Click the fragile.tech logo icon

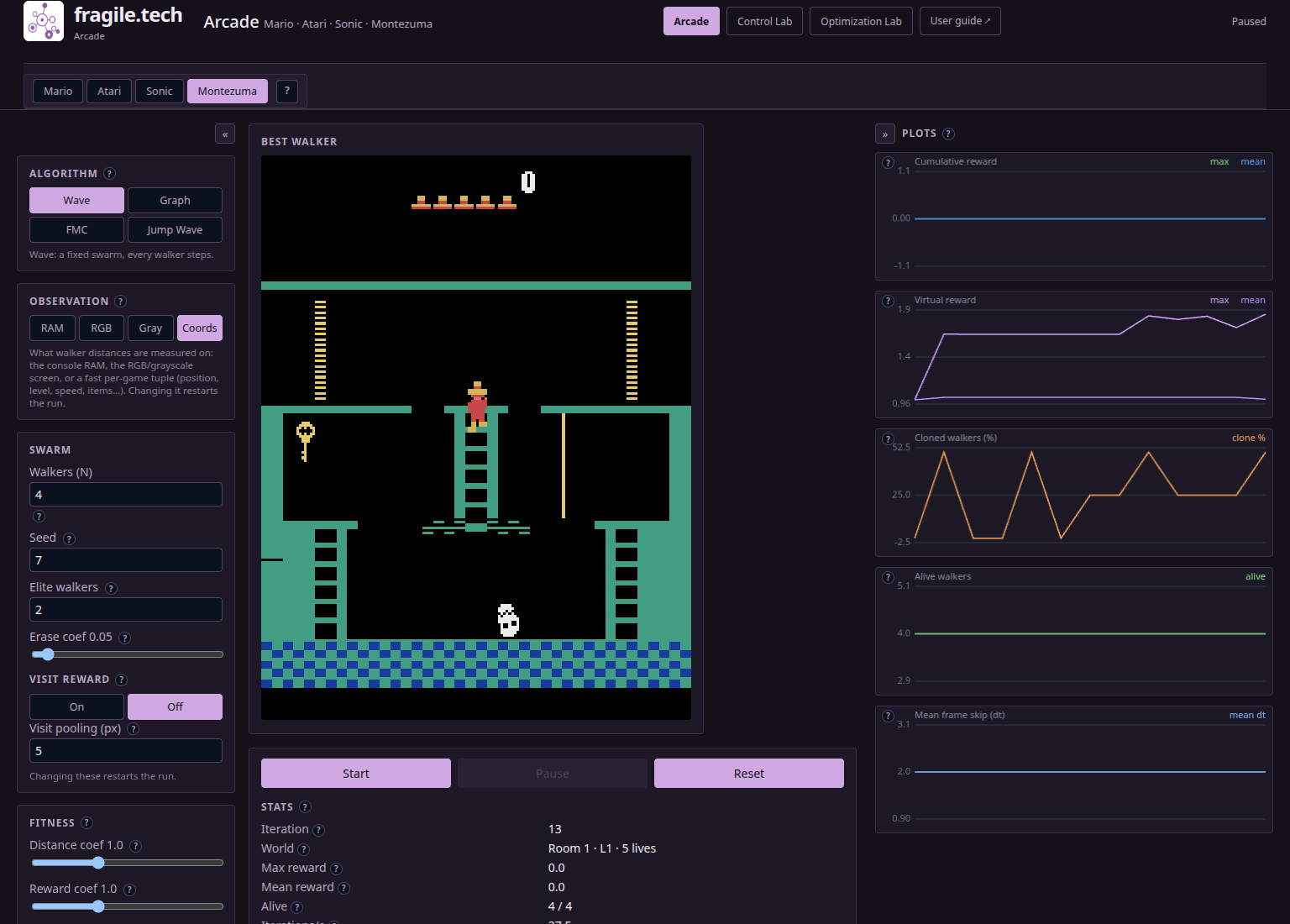click(44, 21)
